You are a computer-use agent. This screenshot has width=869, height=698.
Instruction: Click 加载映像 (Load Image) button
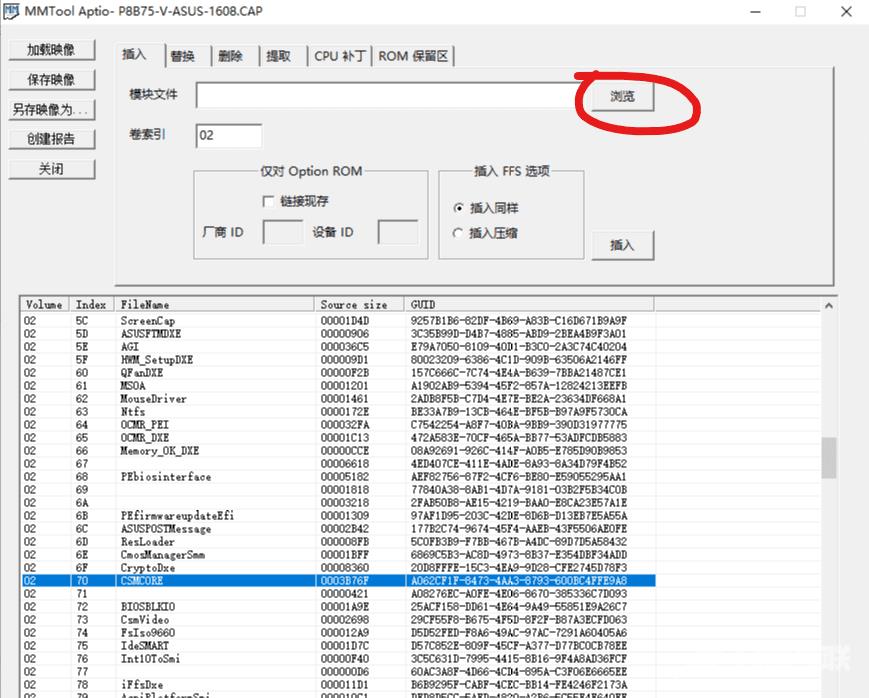tap(52, 50)
